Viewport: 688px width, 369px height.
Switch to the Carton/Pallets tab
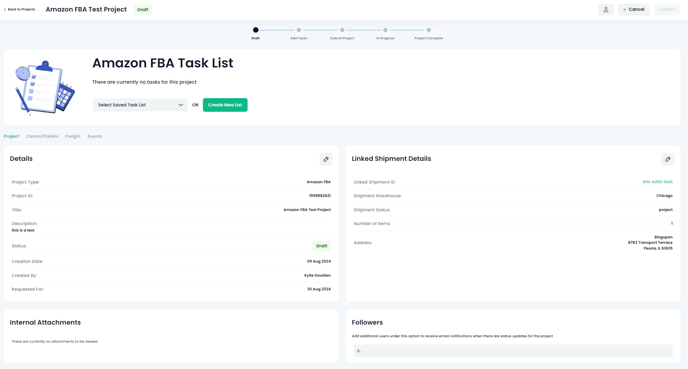[x=42, y=136]
